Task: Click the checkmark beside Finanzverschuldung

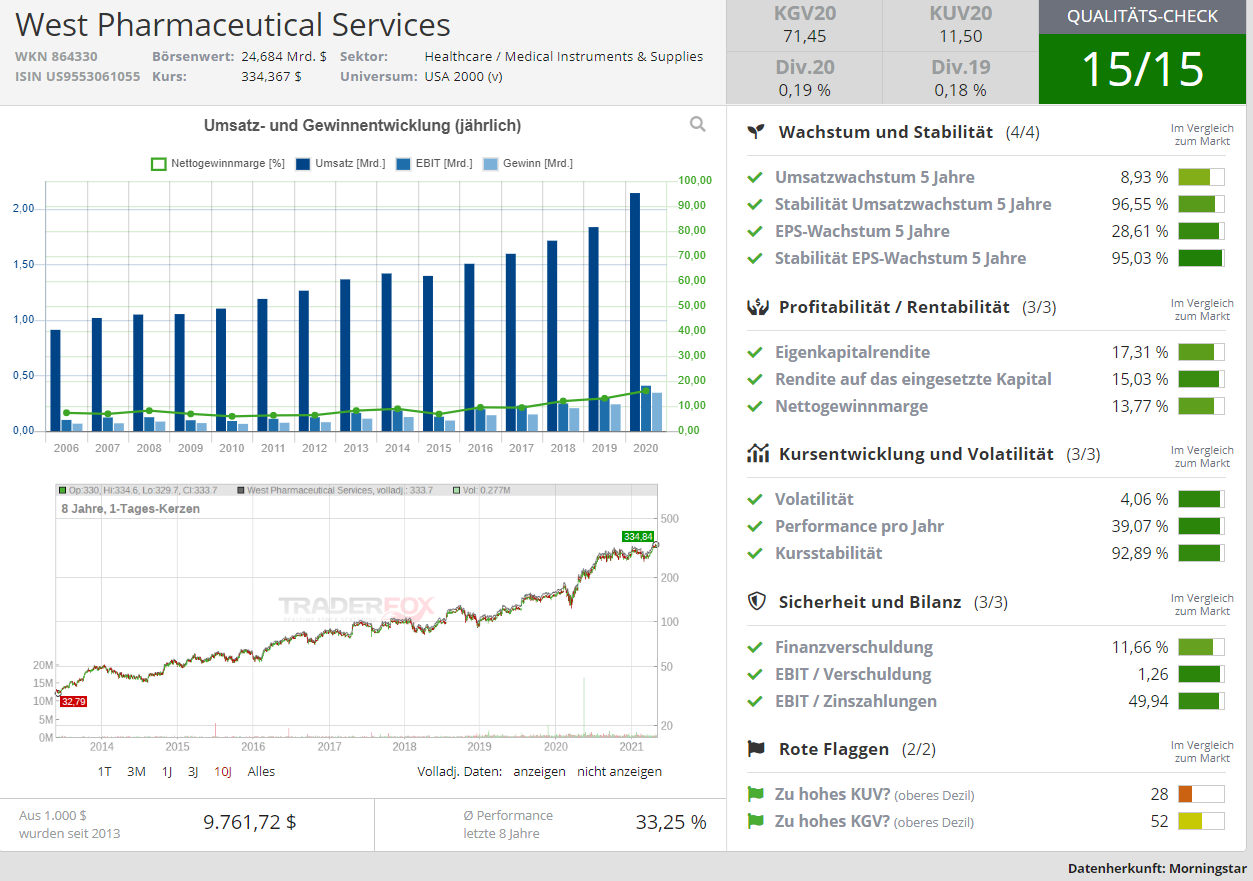Action: pos(756,647)
